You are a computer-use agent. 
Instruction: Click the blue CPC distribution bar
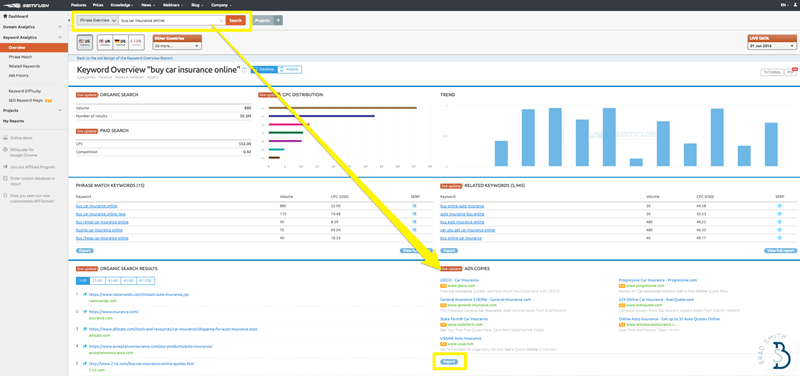point(321,116)
